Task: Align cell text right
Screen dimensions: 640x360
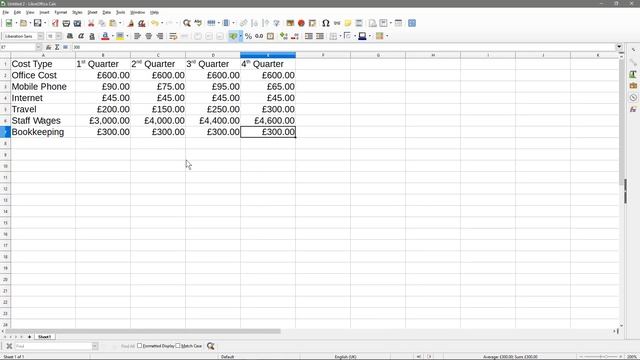Action: pos(160,36)
